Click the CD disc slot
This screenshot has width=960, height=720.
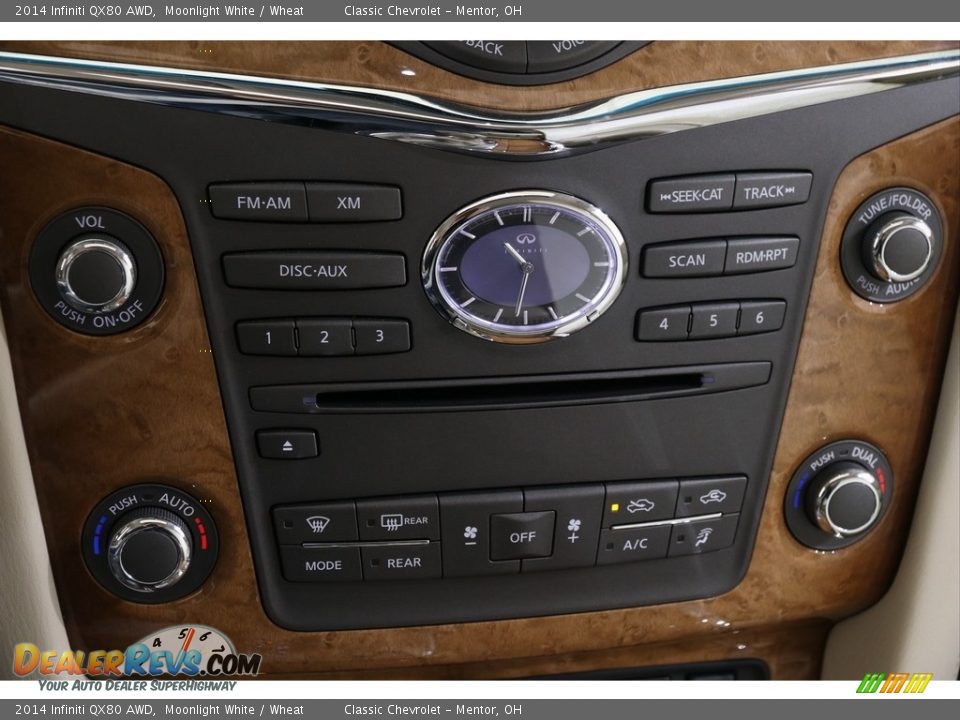point(508,389)
